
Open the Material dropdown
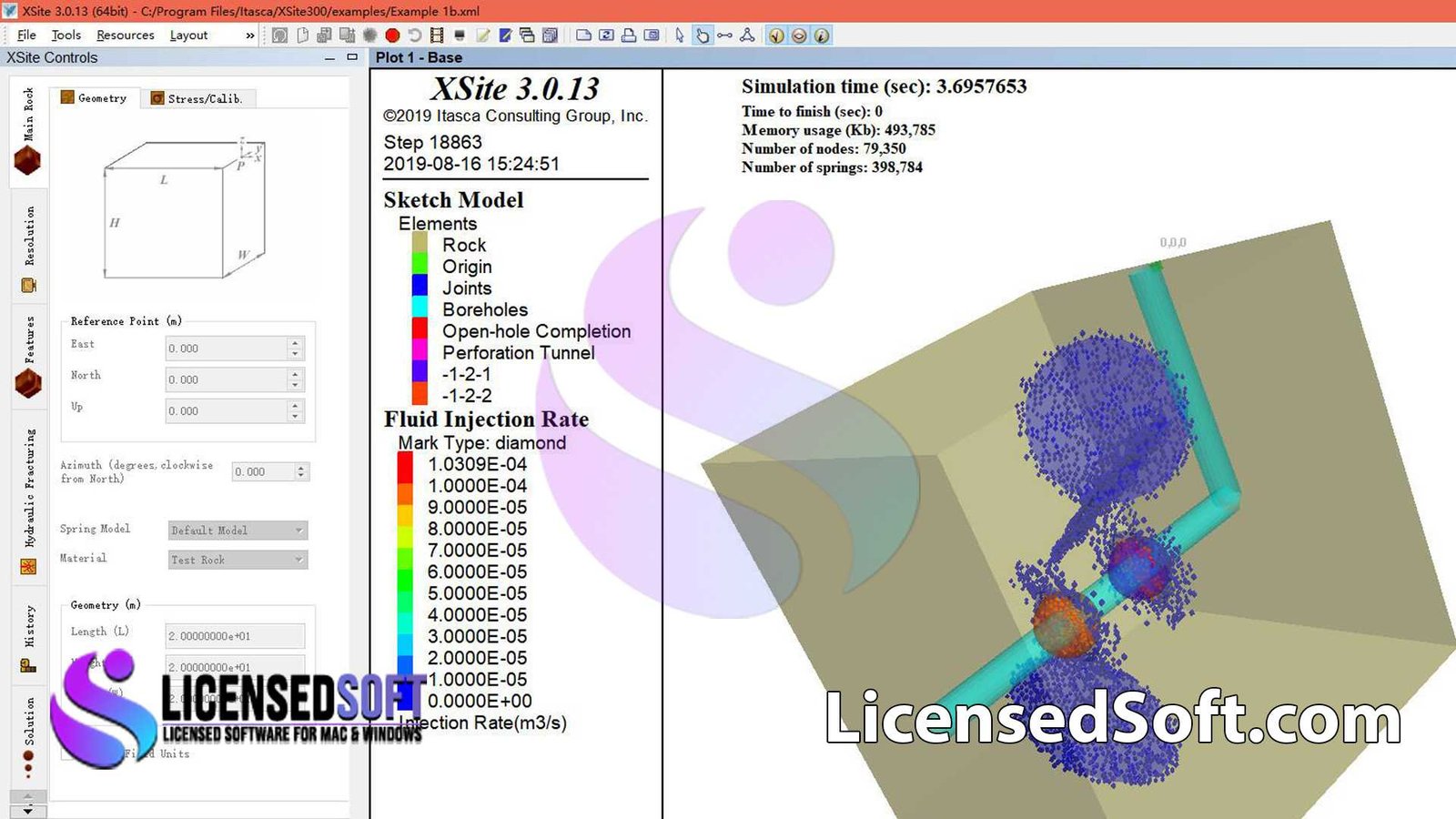pos(238,560)
